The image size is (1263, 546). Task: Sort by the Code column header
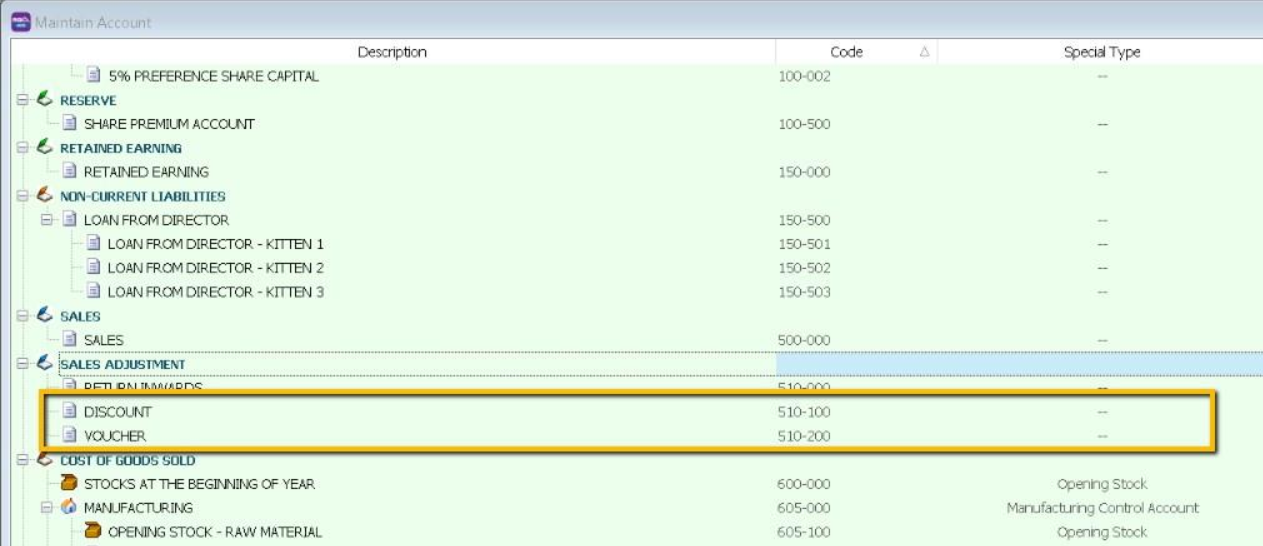(846, 52)
